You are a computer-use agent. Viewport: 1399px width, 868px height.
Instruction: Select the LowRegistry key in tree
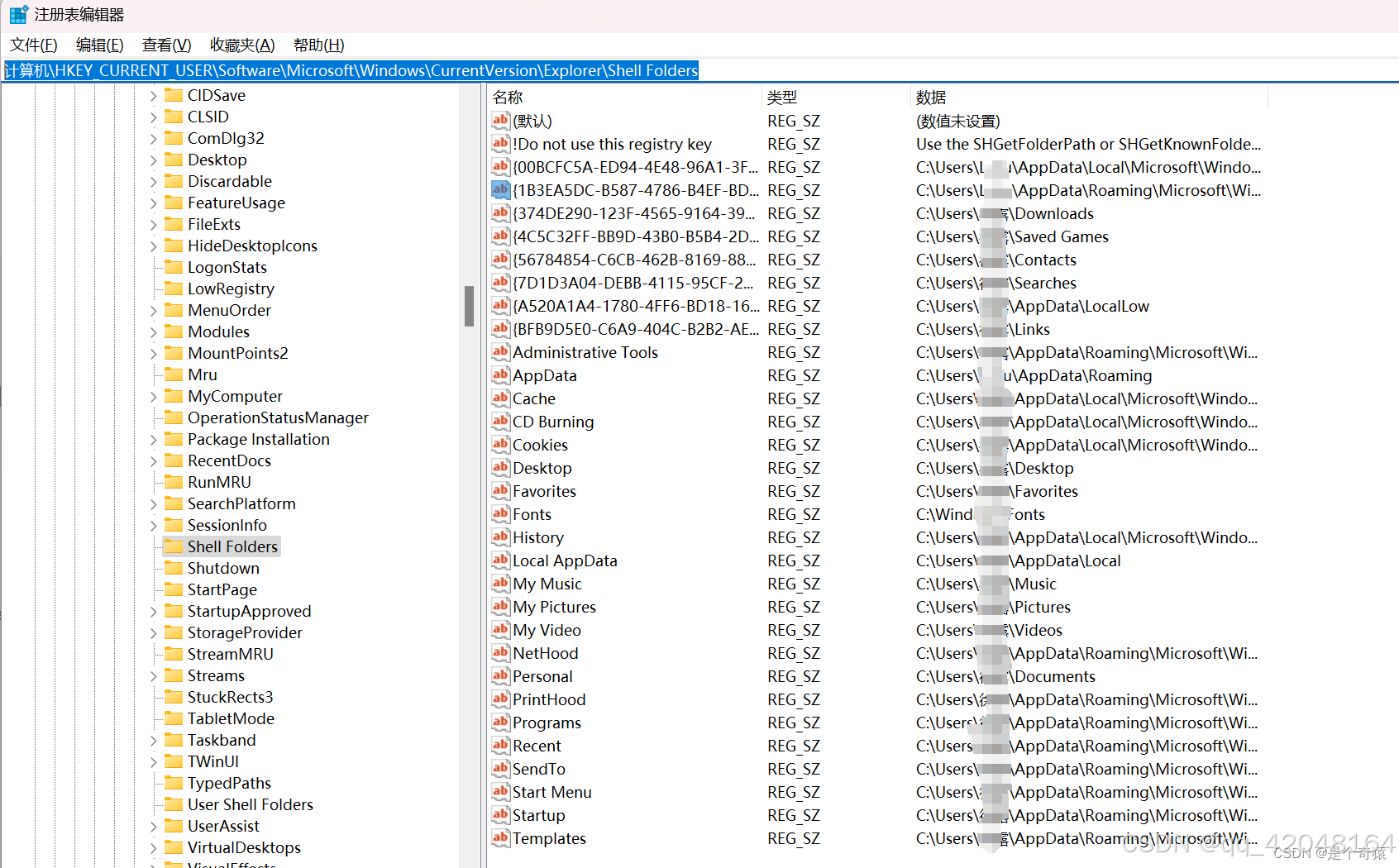pos(231,289)
